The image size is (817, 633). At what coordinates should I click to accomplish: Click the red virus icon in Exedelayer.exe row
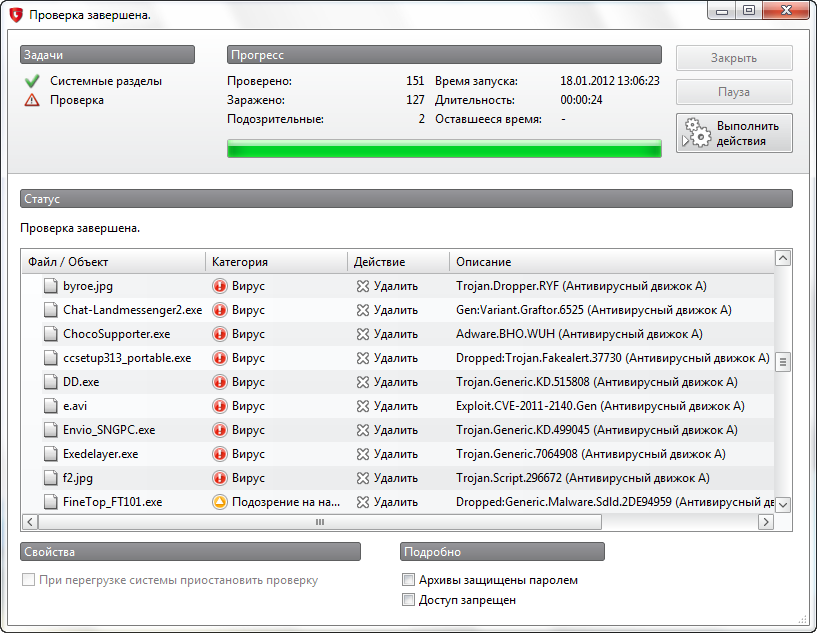click(220, 453)
